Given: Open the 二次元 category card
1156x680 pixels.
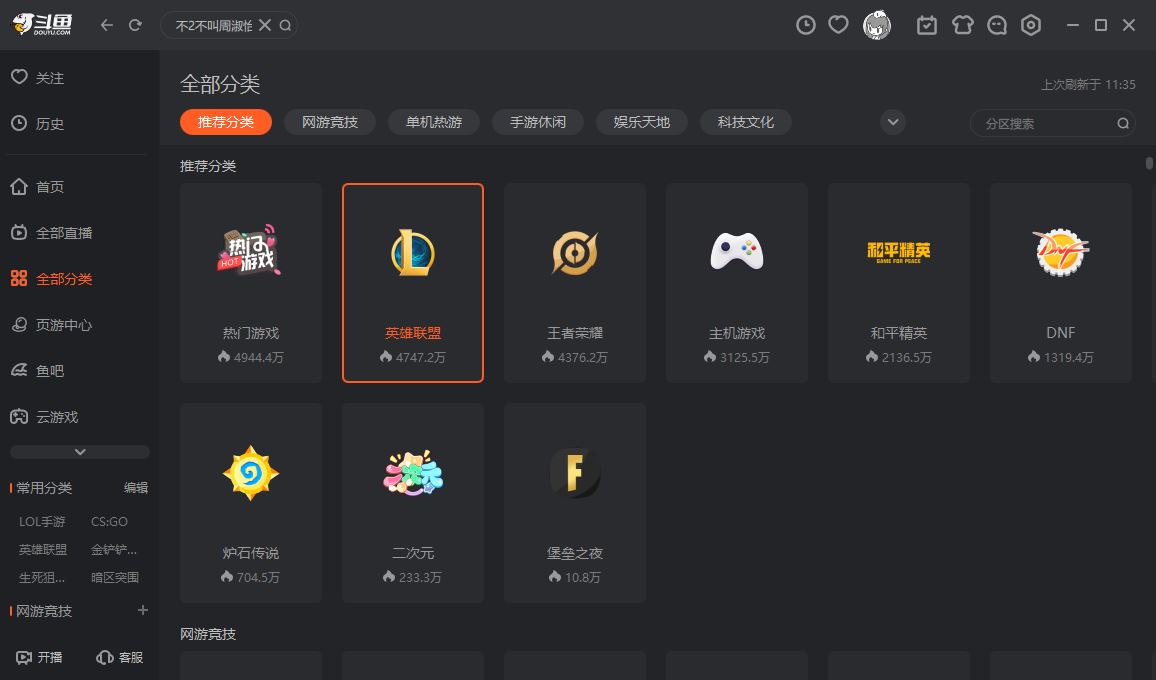Looking at the screenshot, I should click(x=413, y=503).
